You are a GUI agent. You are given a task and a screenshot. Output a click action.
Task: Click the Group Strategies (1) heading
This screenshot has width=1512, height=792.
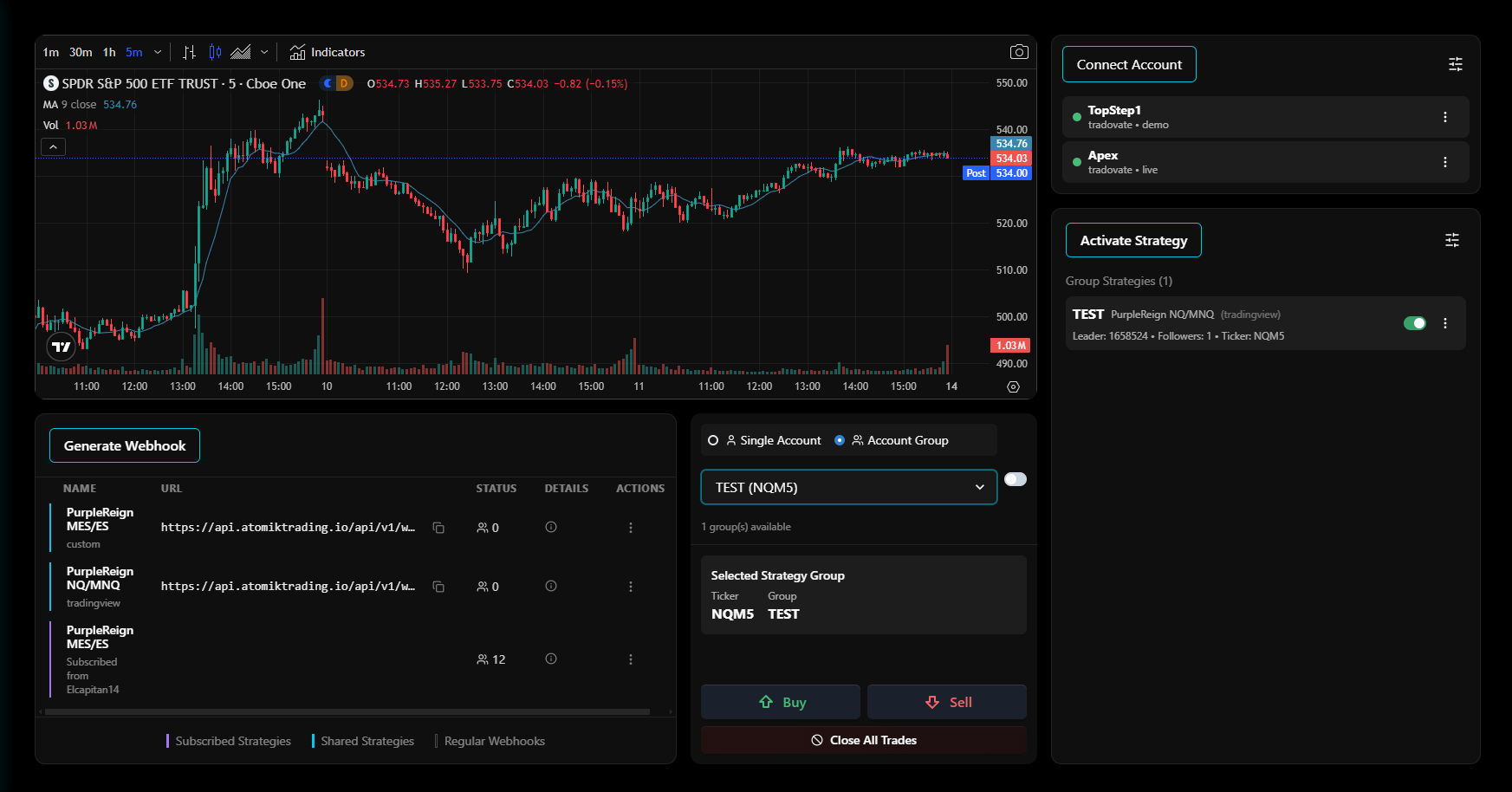click(x=1119, y=281)
